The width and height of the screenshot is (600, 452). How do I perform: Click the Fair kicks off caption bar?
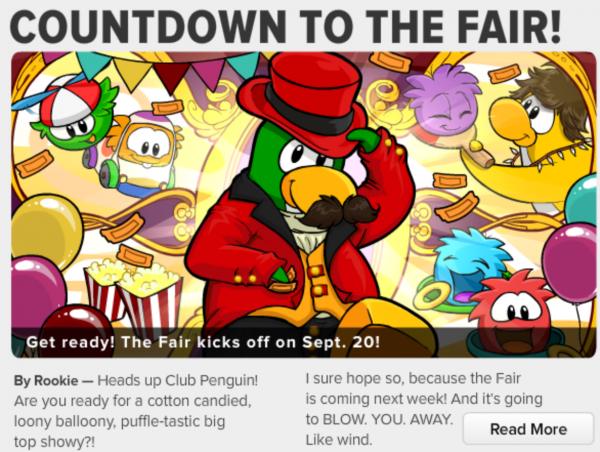coord(304,342)
